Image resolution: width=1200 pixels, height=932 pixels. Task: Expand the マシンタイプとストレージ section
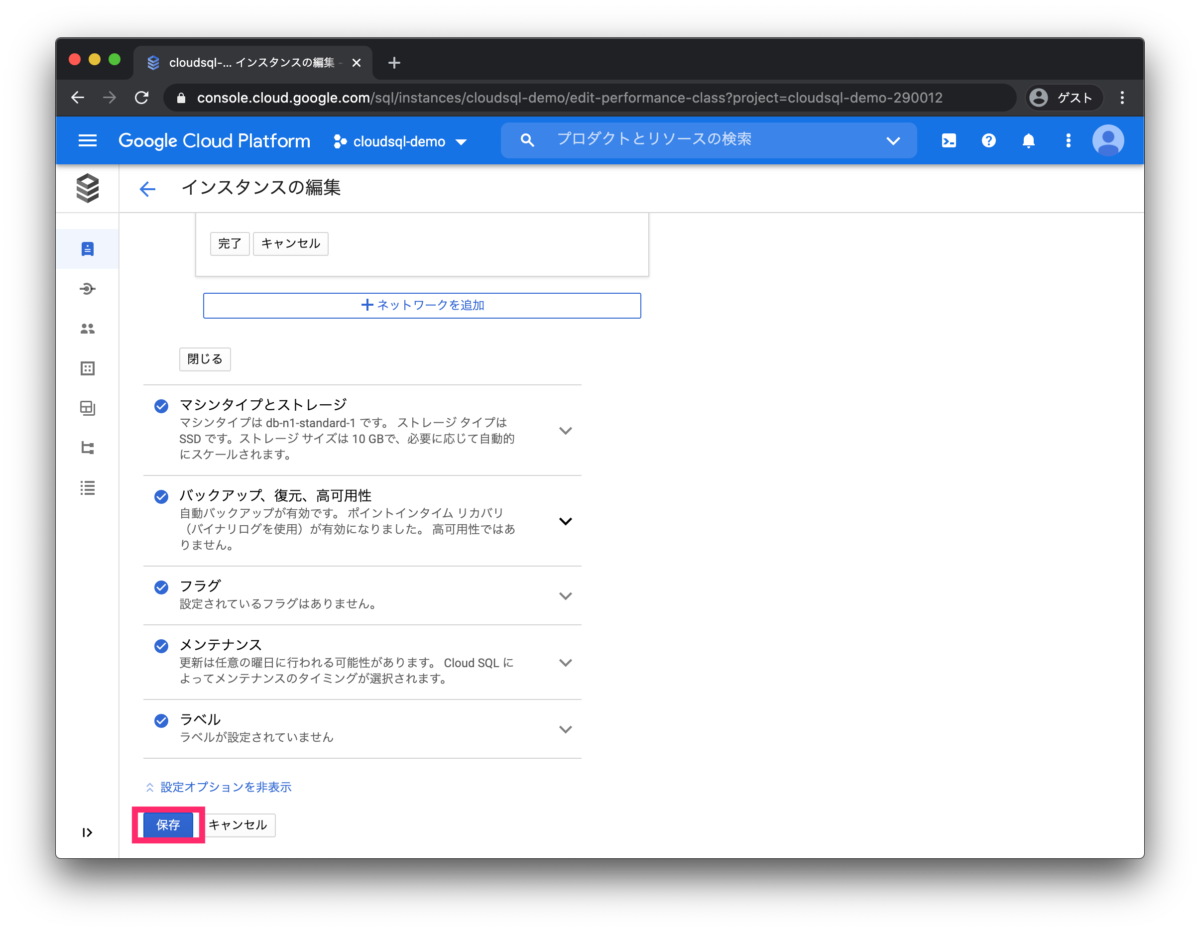tap(565, 430)
